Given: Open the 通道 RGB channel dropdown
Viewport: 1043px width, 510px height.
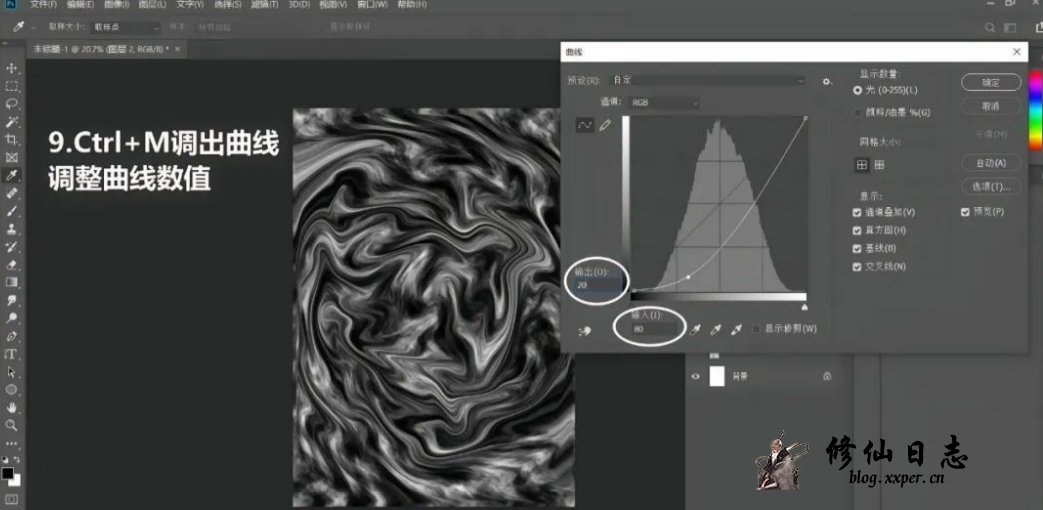Looking at the screenshot, I should 663,102.
